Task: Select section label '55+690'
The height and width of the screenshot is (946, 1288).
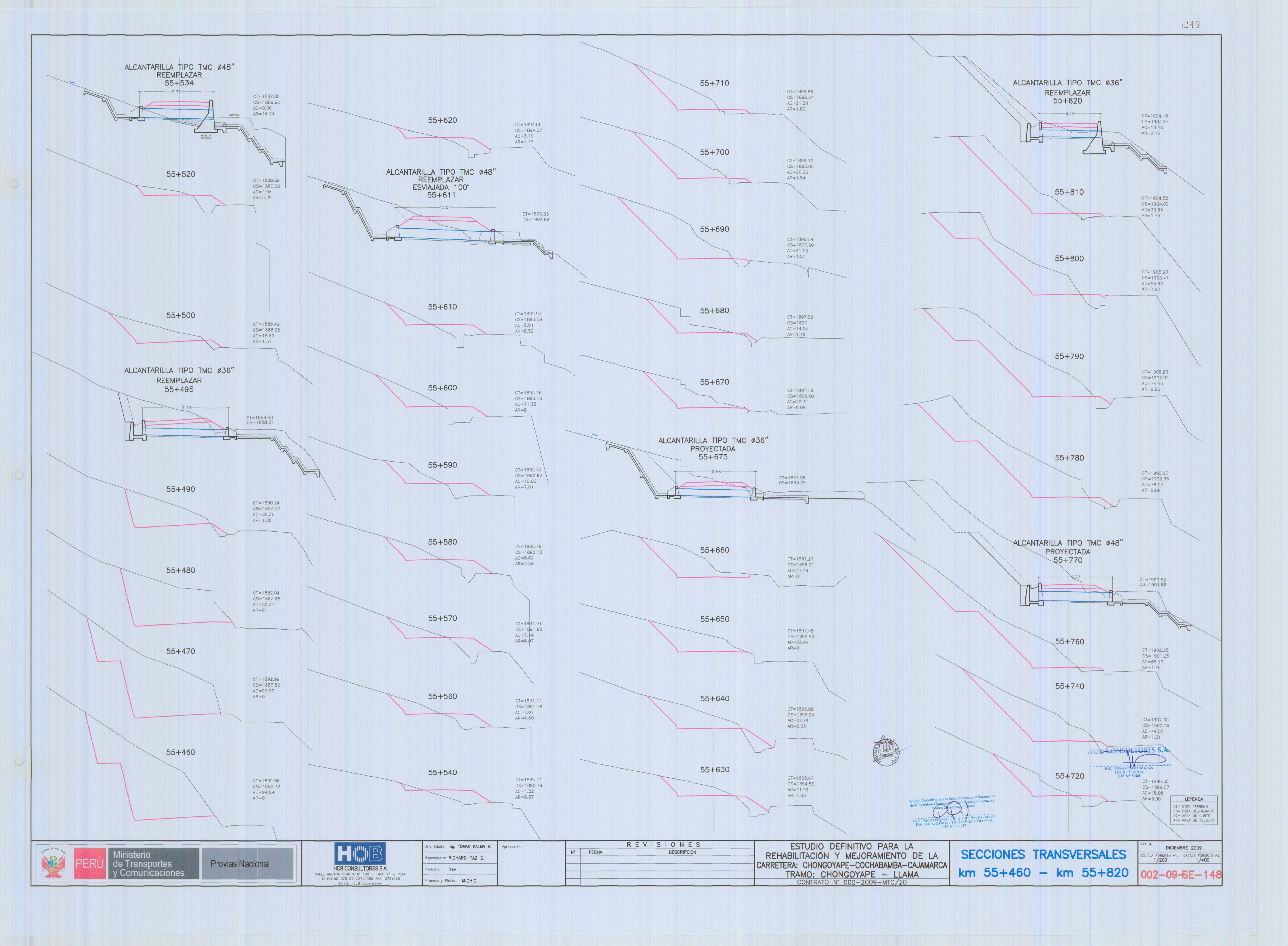Action: (x=715, y=229)
